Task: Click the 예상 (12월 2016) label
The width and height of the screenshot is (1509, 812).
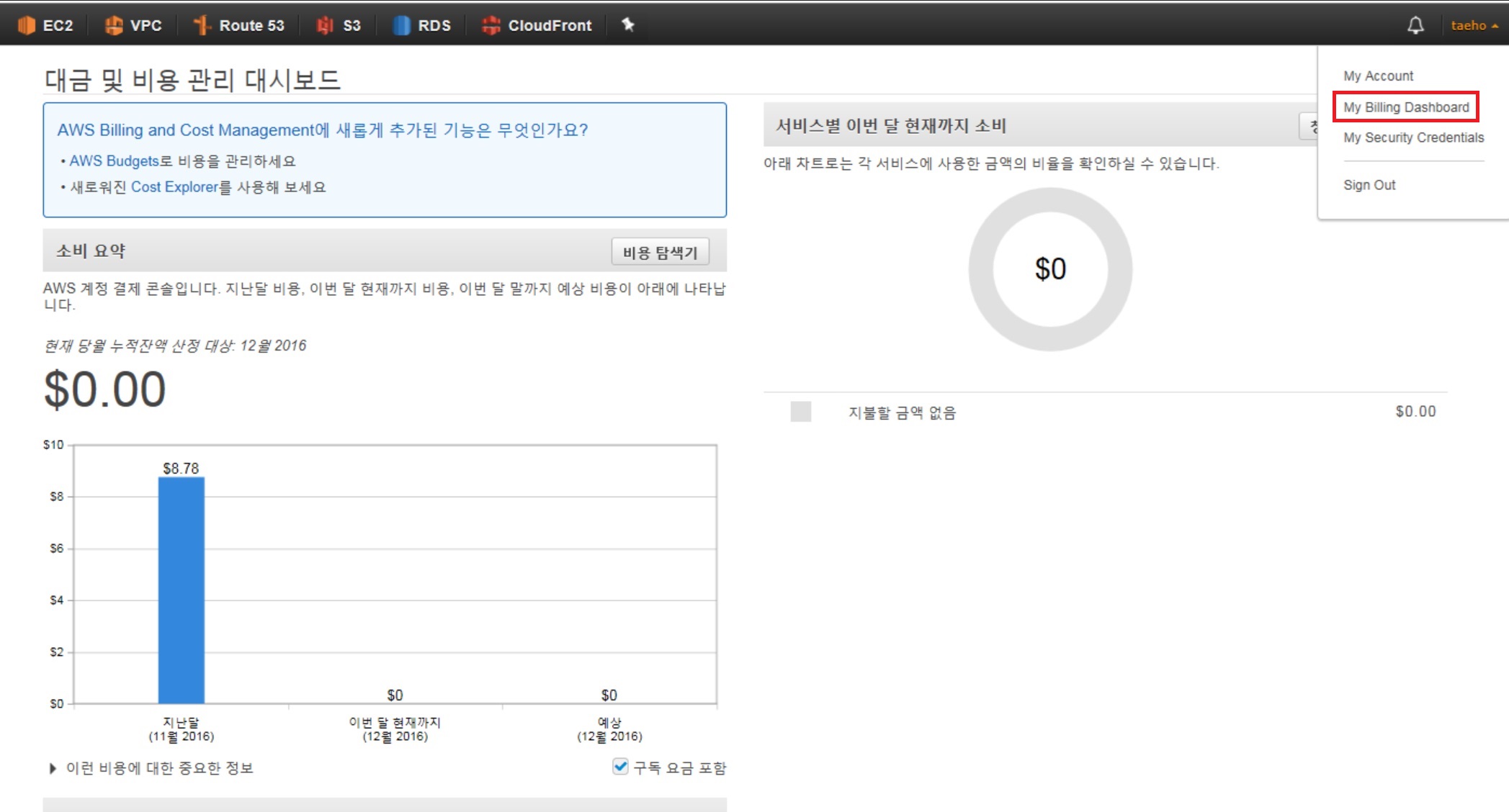Action: pos(609,729)
